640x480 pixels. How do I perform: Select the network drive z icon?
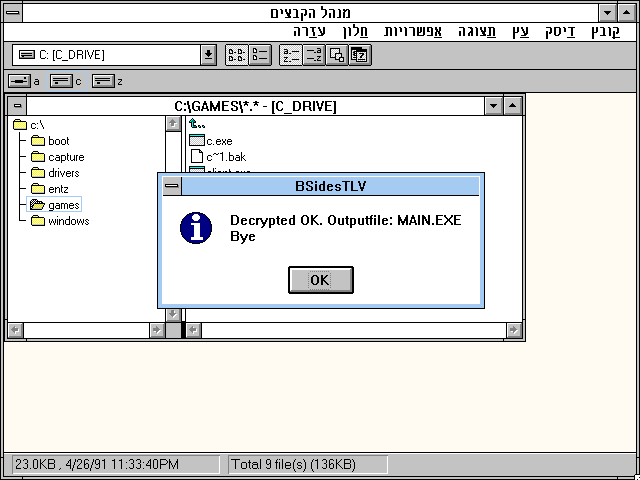[x=103, y=81]
